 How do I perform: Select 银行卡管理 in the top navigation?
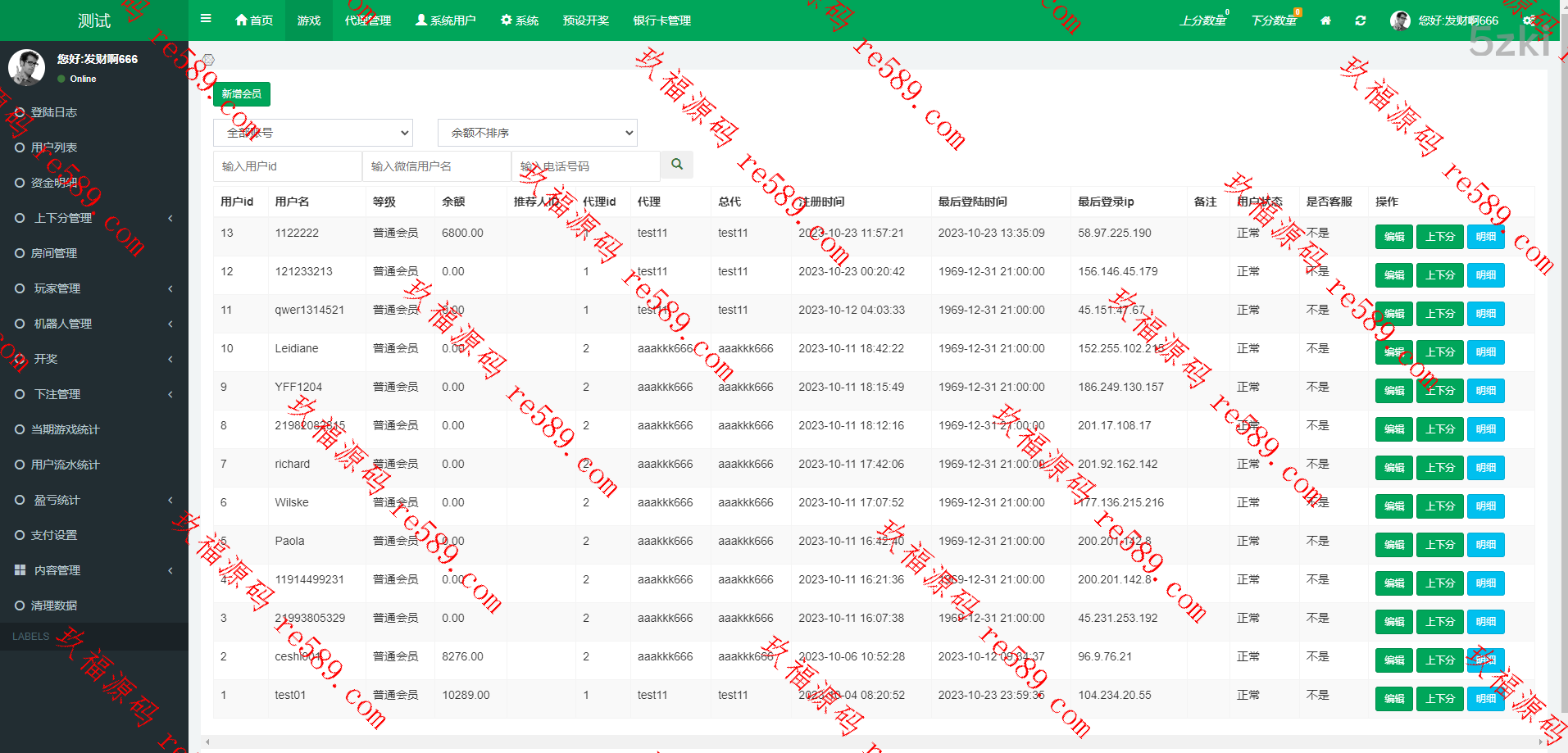661,20
